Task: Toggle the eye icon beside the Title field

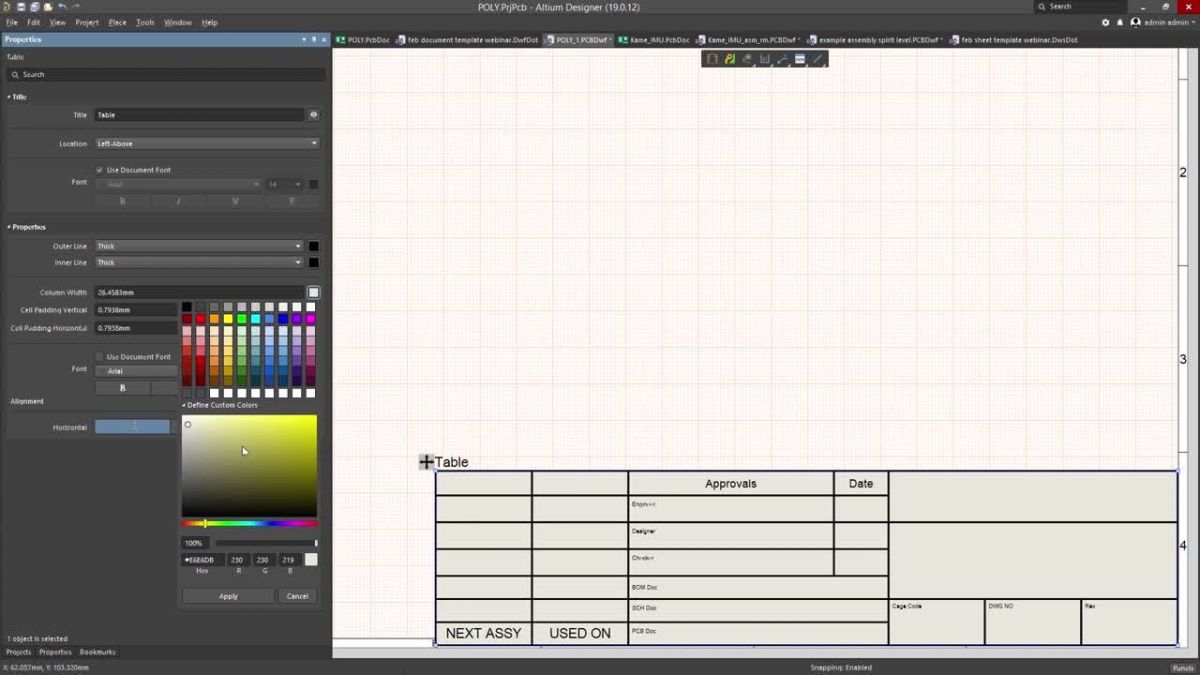Action: [313, 114]
